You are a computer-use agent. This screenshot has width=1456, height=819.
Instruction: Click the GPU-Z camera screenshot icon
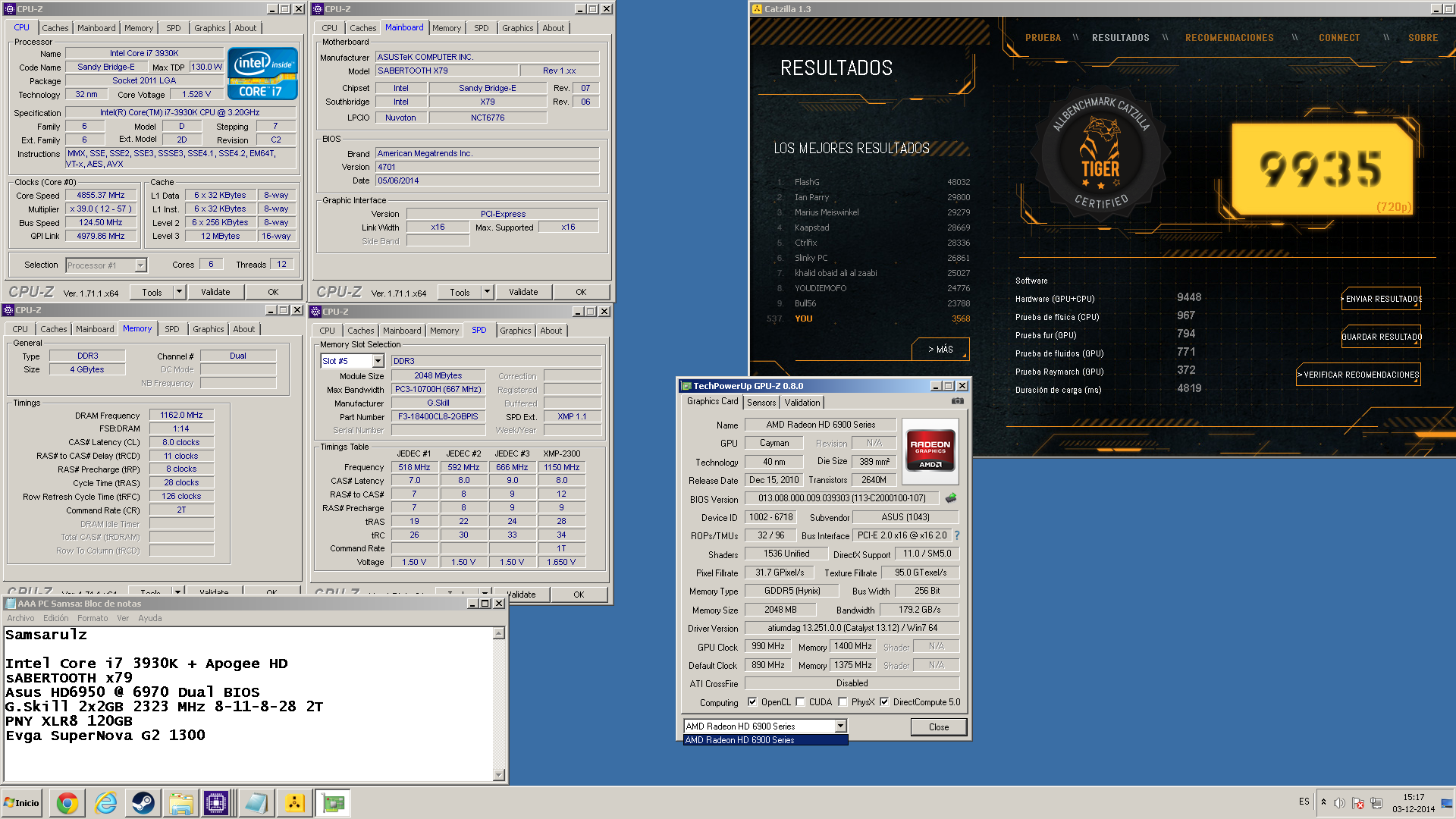click(x=958, y=400)
